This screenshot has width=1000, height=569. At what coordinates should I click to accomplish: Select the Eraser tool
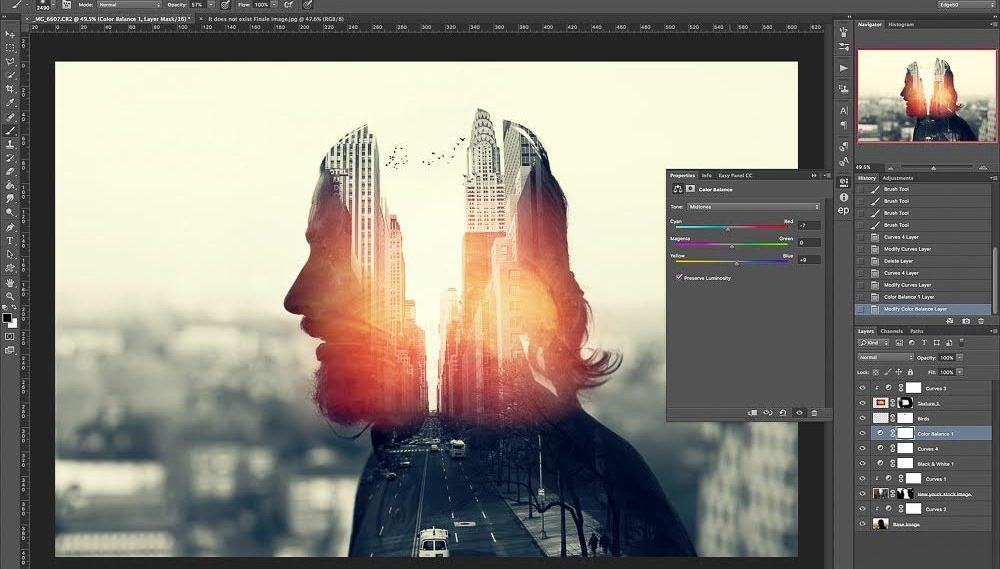(x=10, y=171)
